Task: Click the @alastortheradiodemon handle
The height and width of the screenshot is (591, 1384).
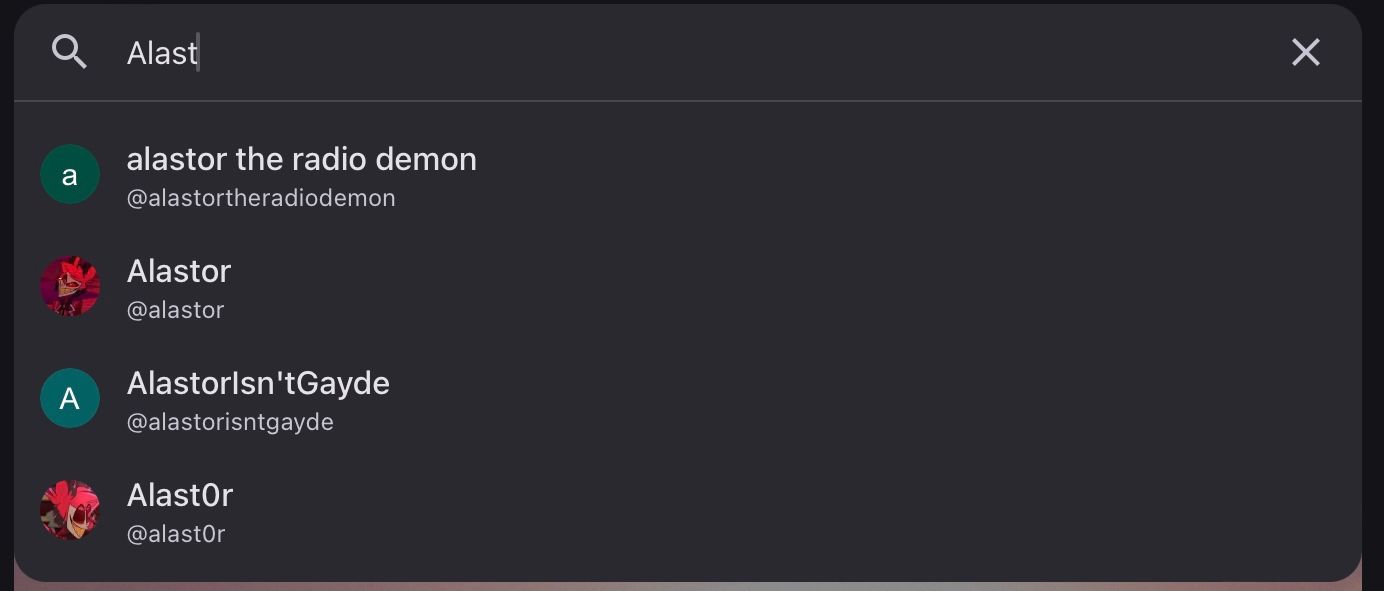Action: (x=261, y=198)
